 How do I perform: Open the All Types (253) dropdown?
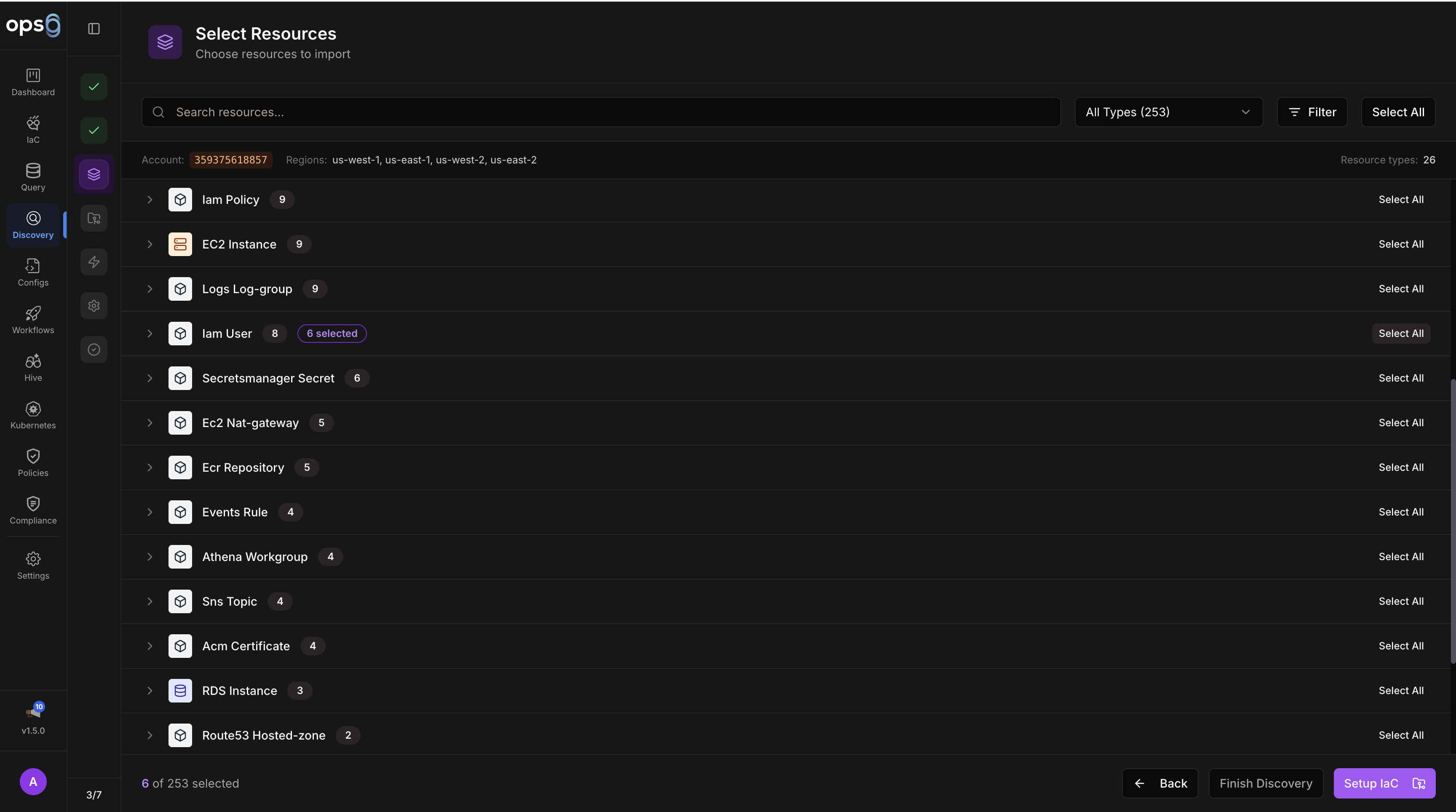pyautogui.click(x=1168, y=112)
